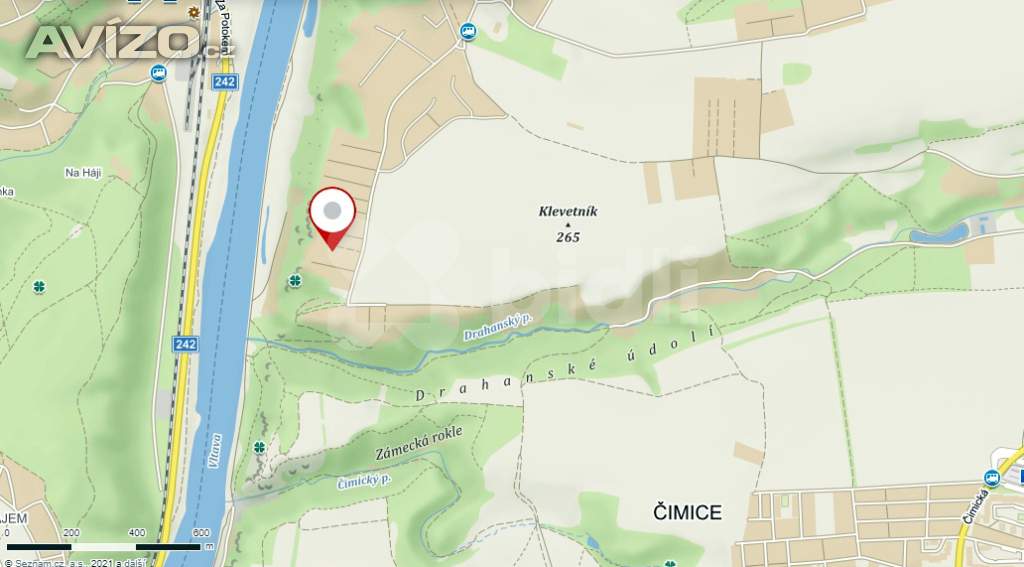1024x567 pixels.
Task: Click the Drahanské údolí valley label
Action: point(566,365)
